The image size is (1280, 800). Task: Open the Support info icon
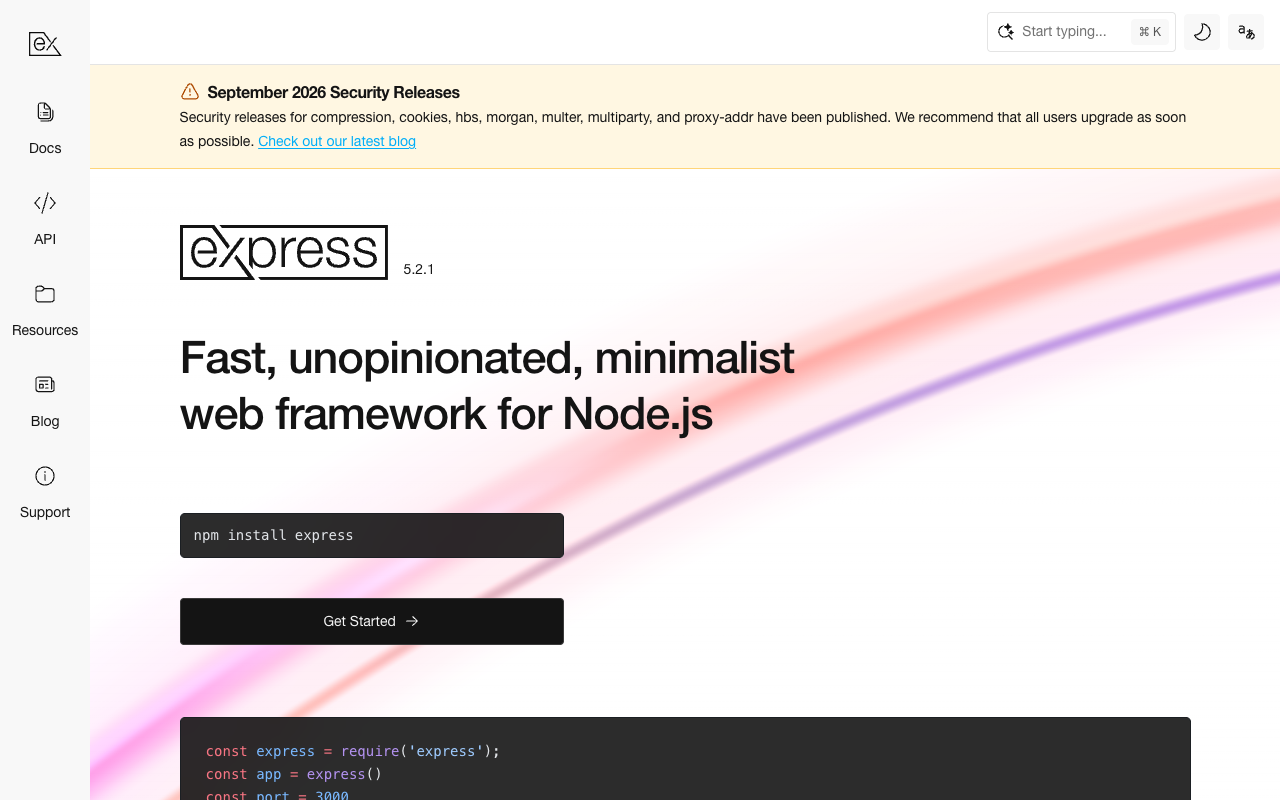[x=45, y=476]
